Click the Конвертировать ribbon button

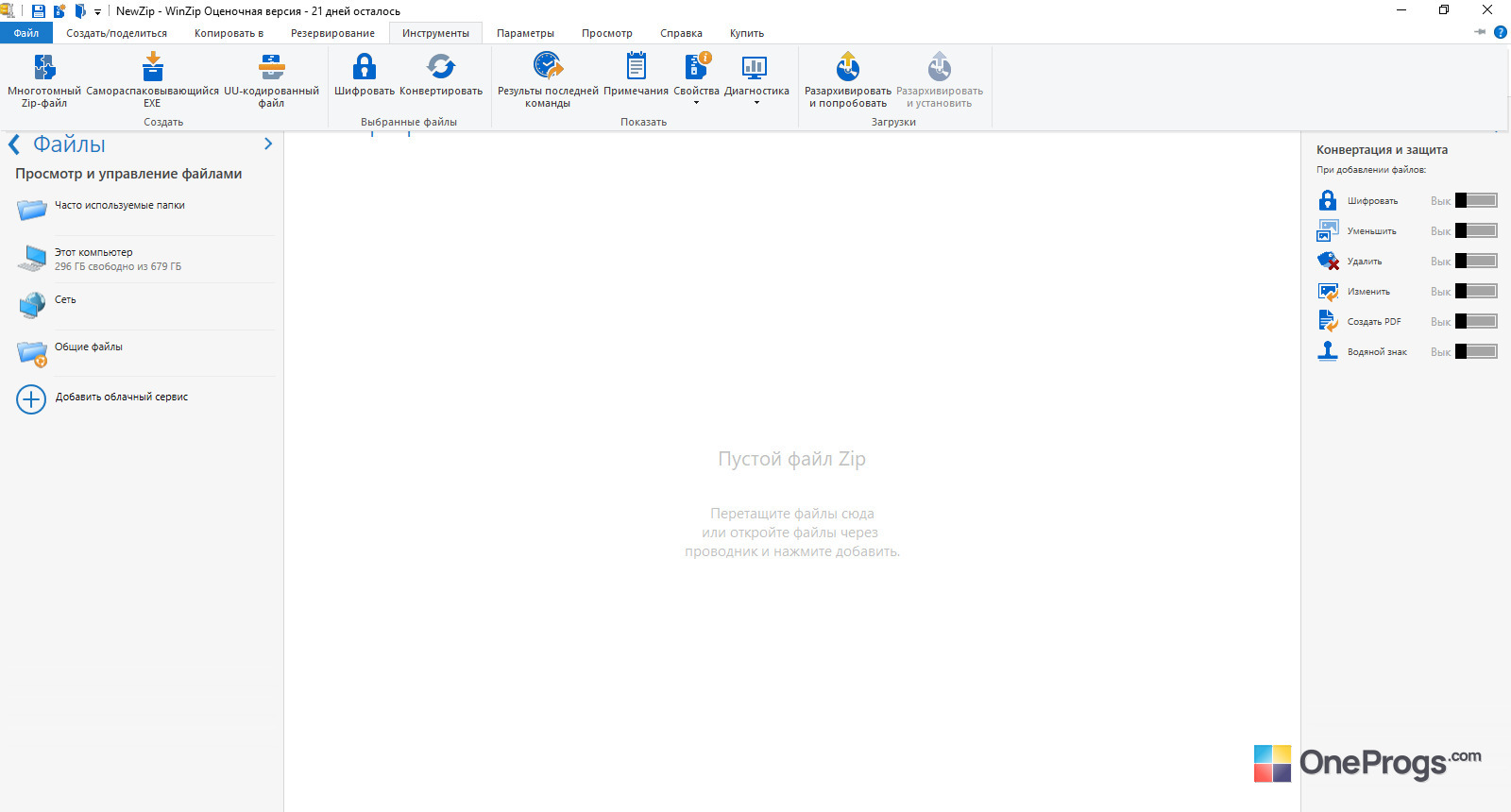pos(441,75)
